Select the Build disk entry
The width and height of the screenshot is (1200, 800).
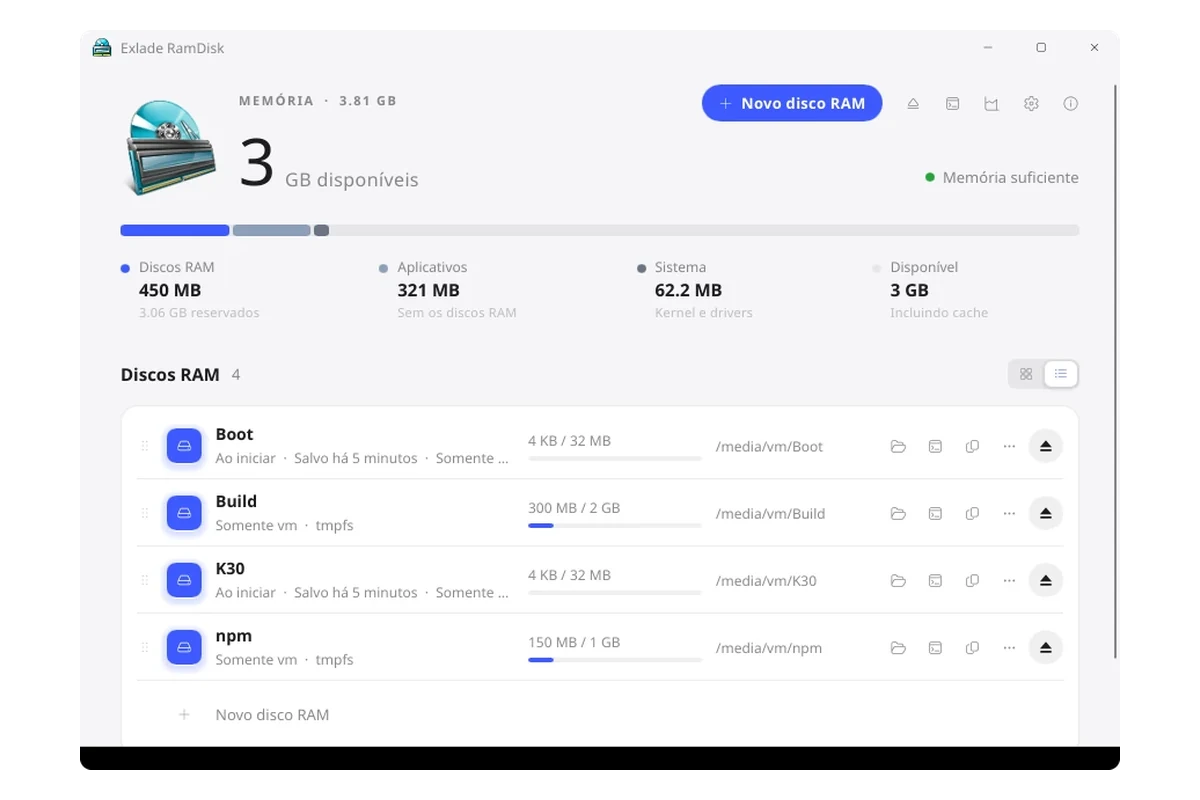[600, 513]
